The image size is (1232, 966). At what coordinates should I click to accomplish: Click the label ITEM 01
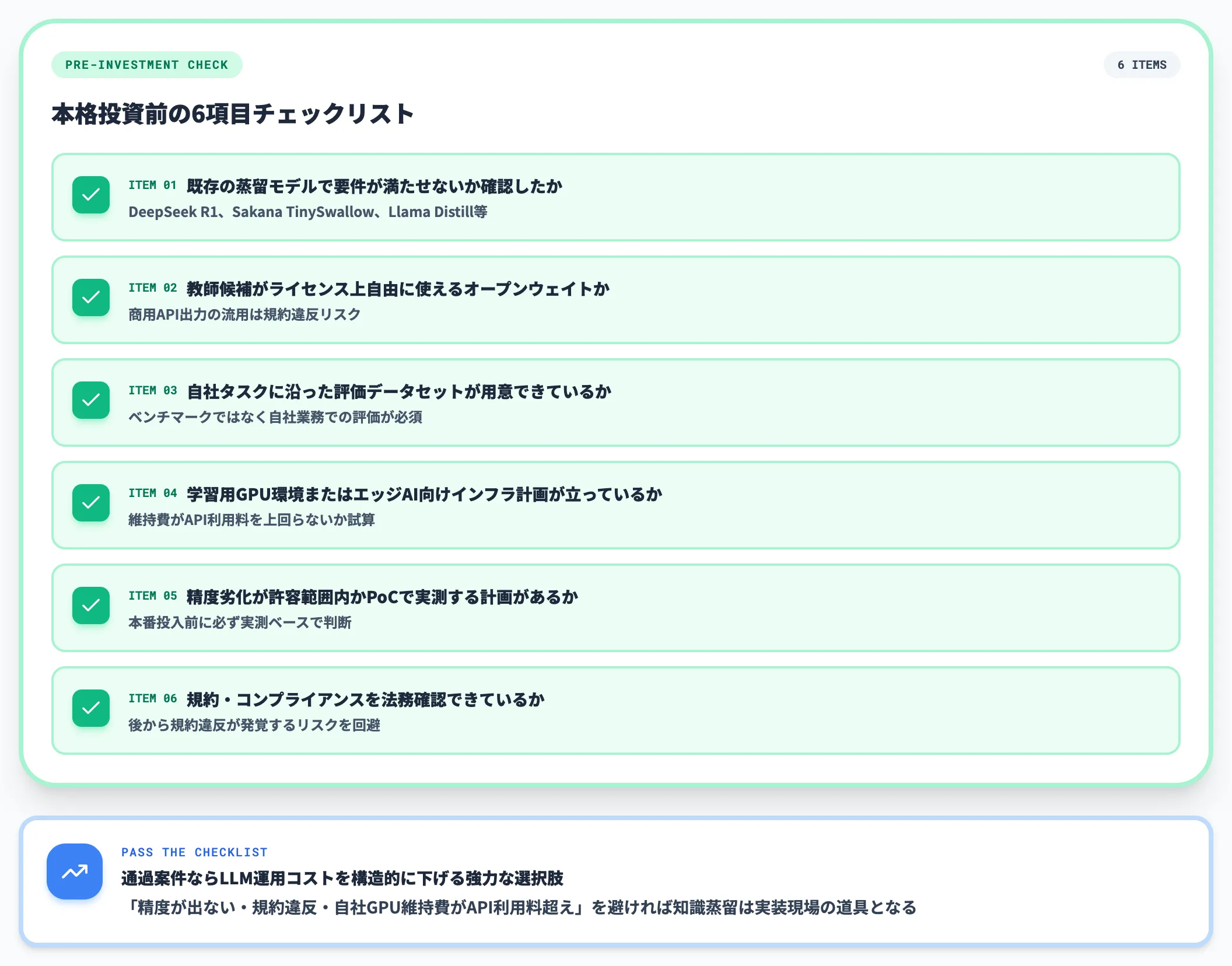click(x=152, y=185)
